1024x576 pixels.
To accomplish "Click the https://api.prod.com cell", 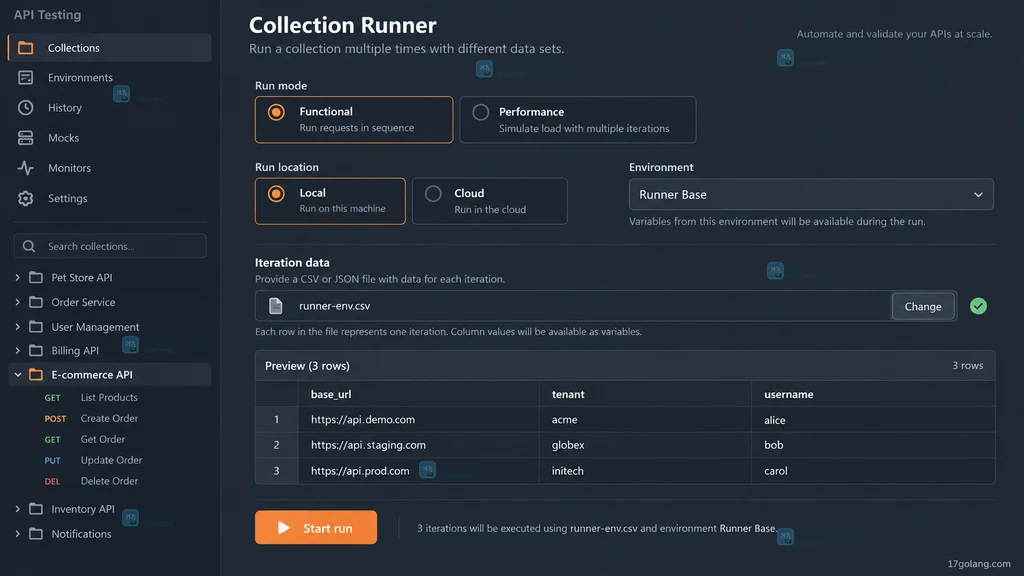I will [419, 471].
